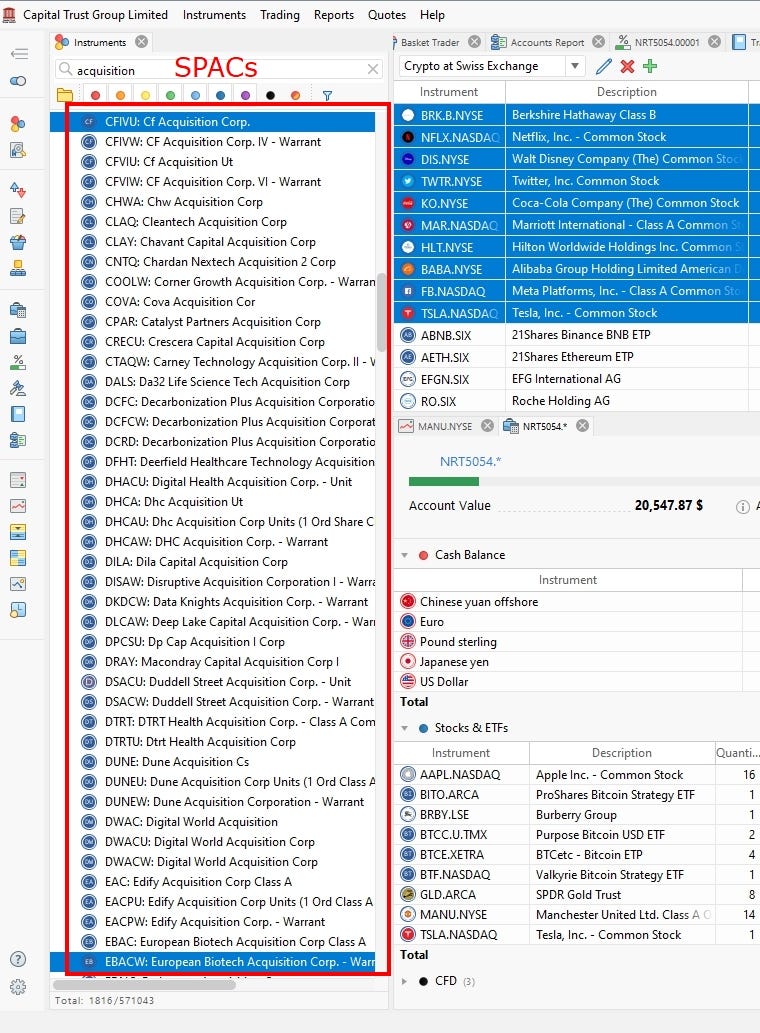760x1033 pixels.
Task: Select the US Dollar cash balance row
Action: click(x=577, y=682)
